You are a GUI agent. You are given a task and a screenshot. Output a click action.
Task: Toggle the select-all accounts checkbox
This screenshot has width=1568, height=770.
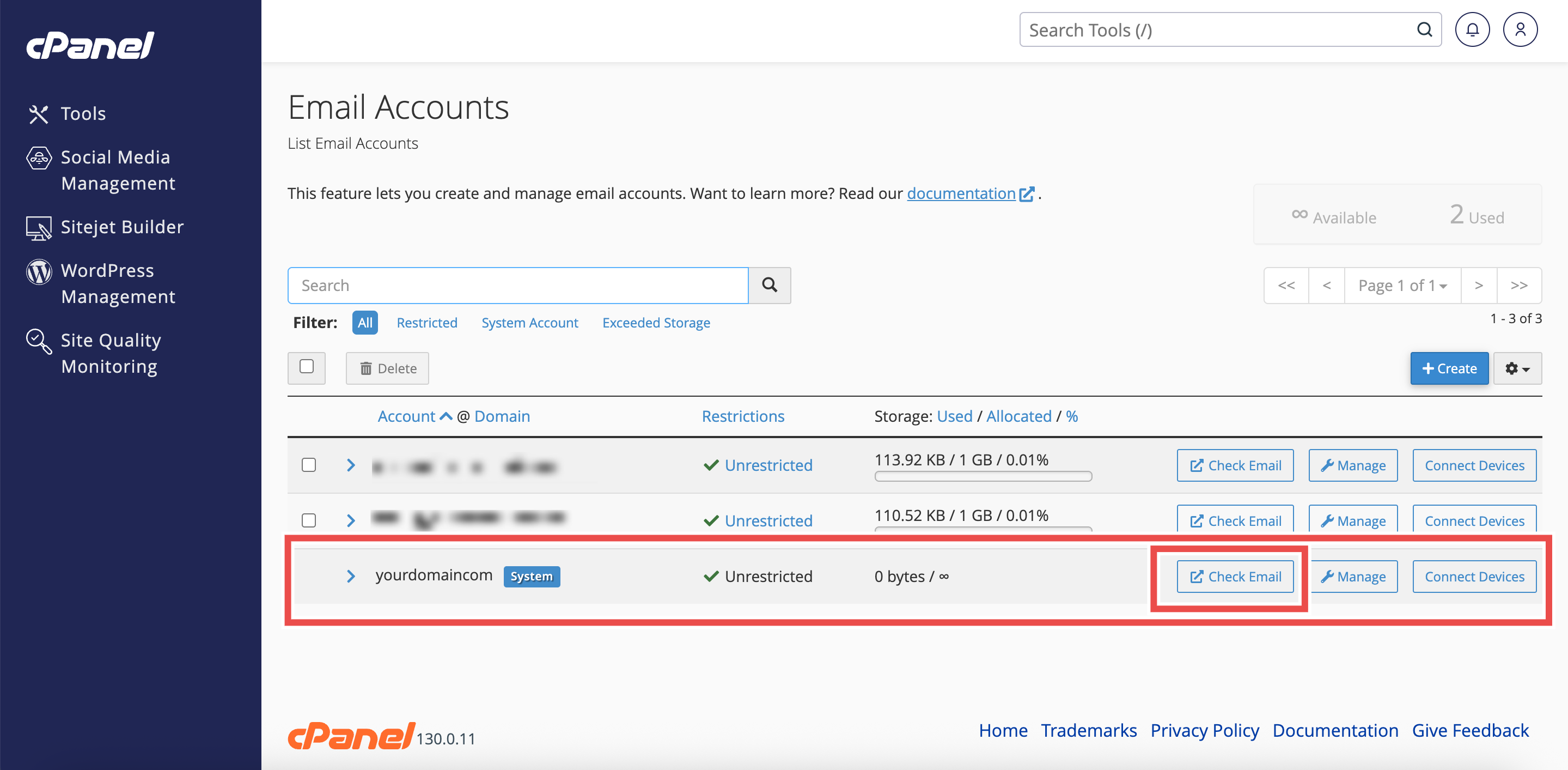point(306,367)
